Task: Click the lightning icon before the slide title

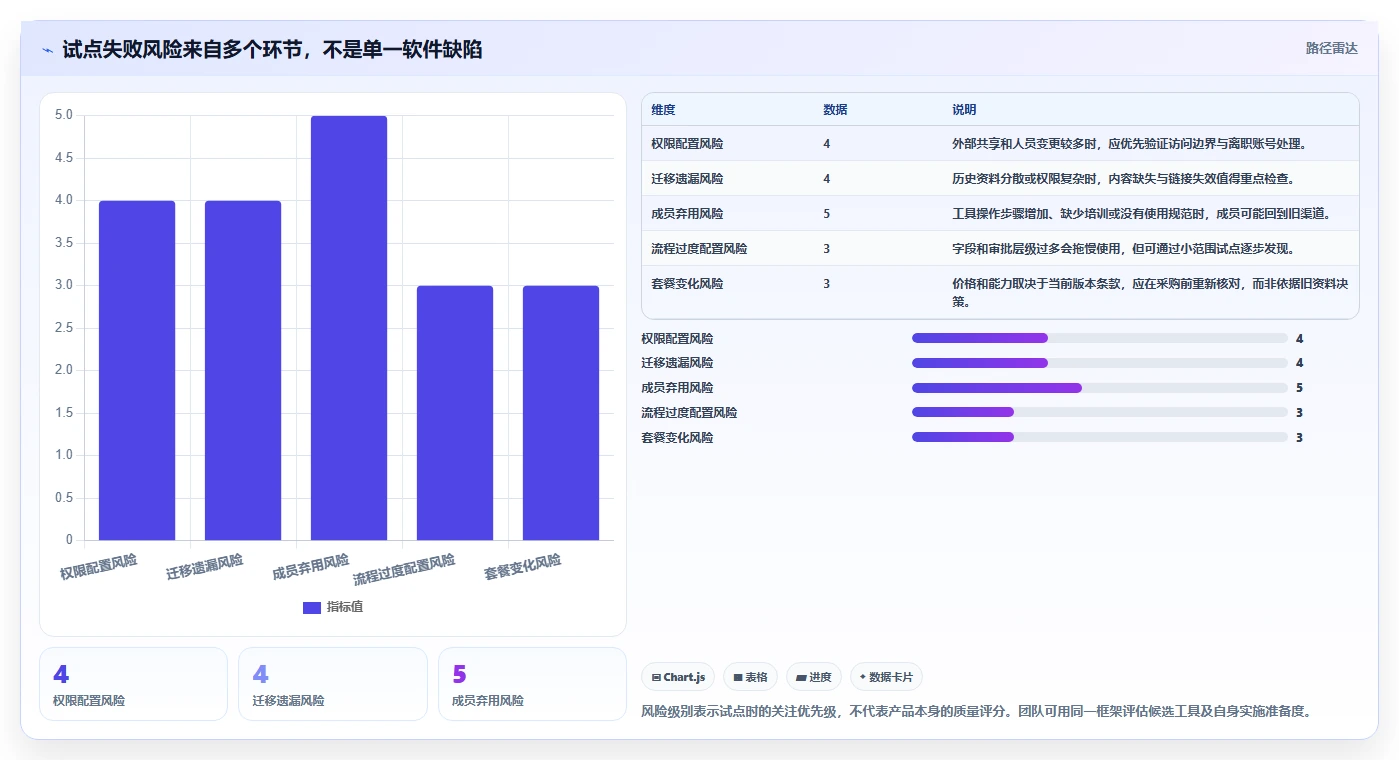Action: click(48, 49)
